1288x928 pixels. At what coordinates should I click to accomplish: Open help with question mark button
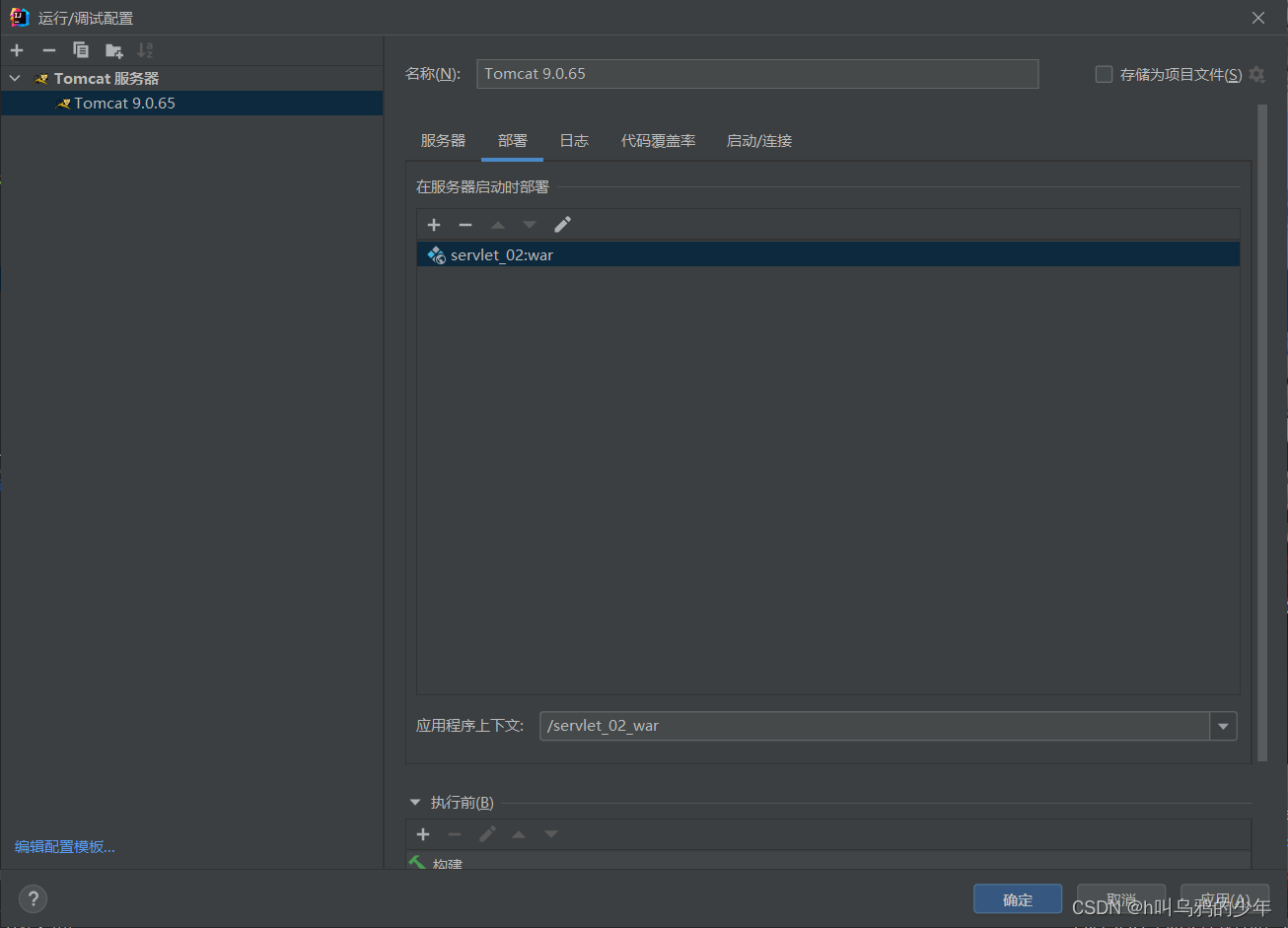[33, 898]
